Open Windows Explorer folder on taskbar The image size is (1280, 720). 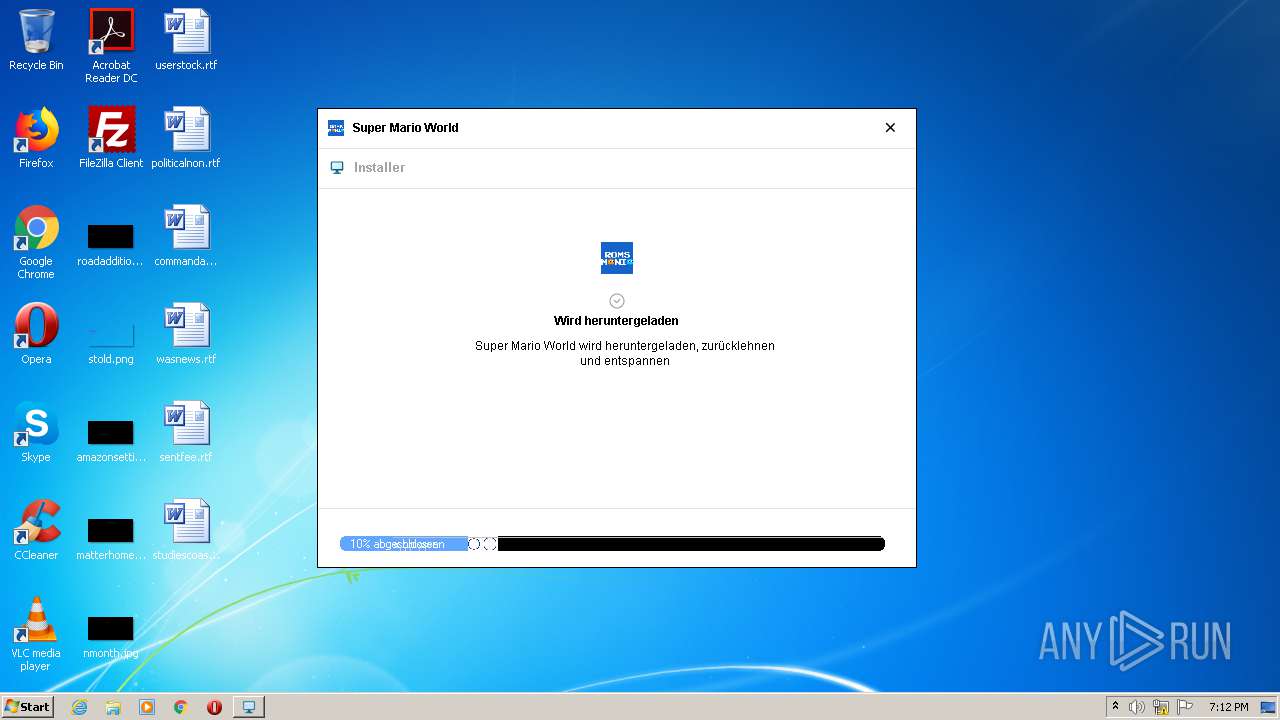coord(113,707)
